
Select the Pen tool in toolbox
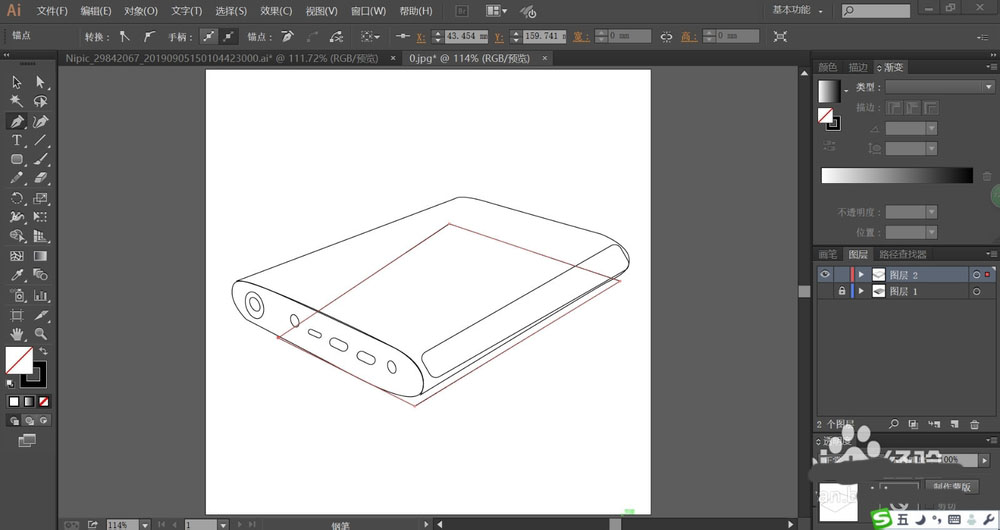click(x=17, y=121)
